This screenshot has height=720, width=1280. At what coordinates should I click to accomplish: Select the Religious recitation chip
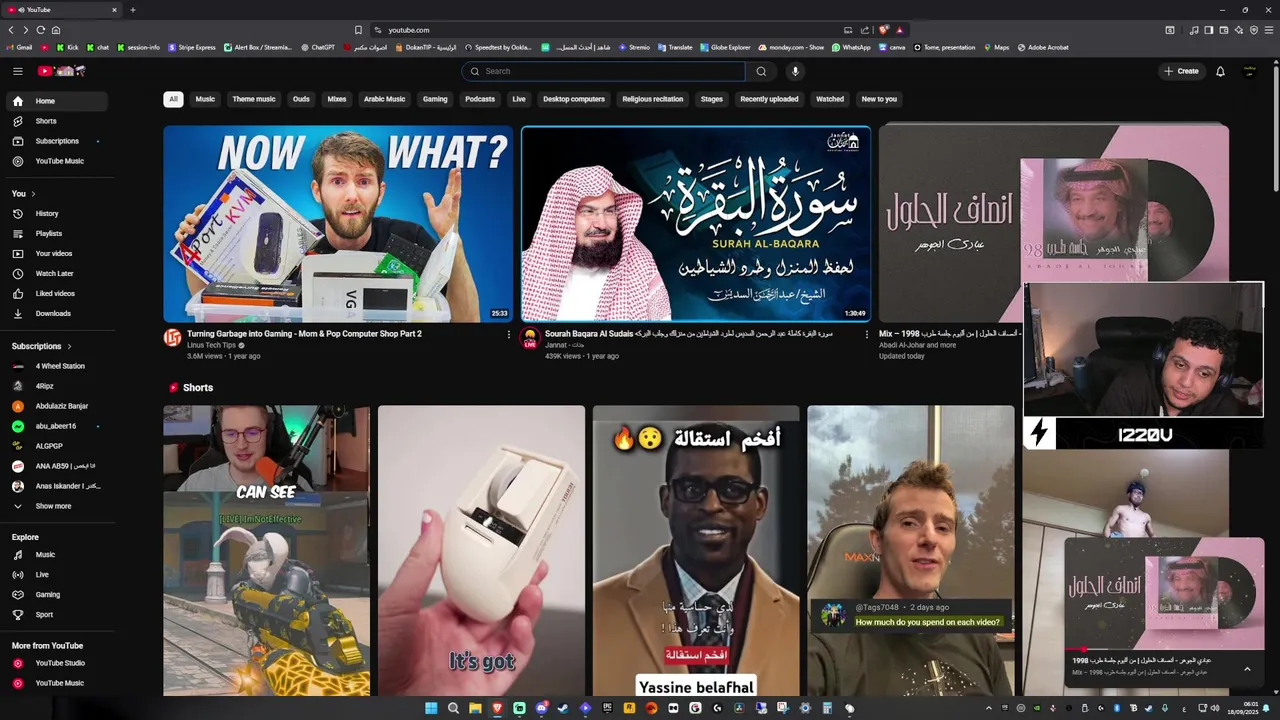[653, 99]
